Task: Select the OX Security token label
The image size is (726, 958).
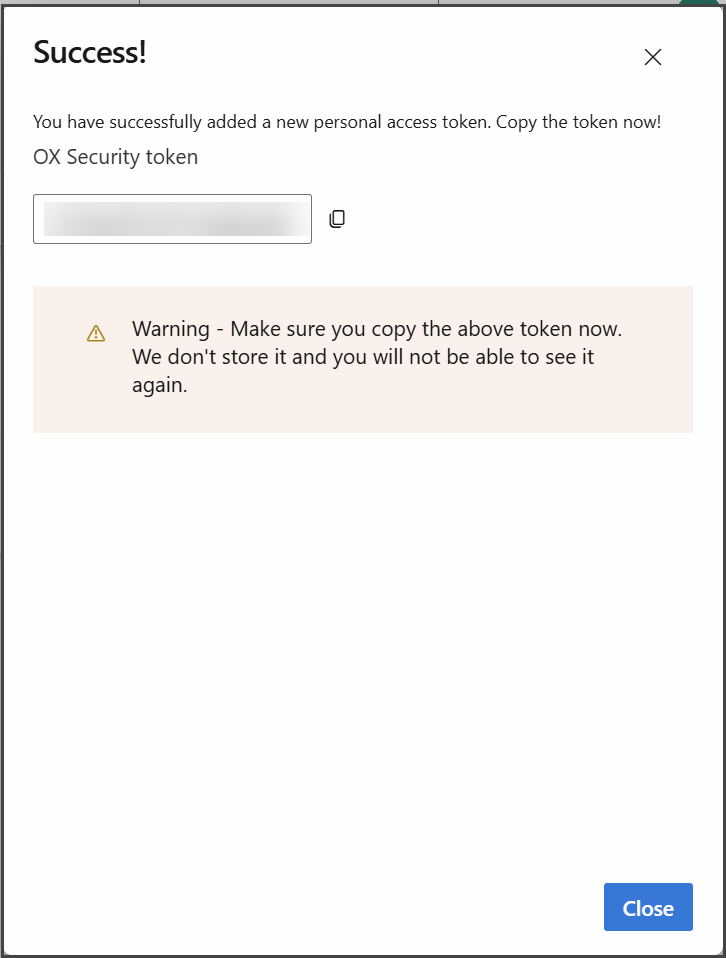Action: (x=115, y=157)
